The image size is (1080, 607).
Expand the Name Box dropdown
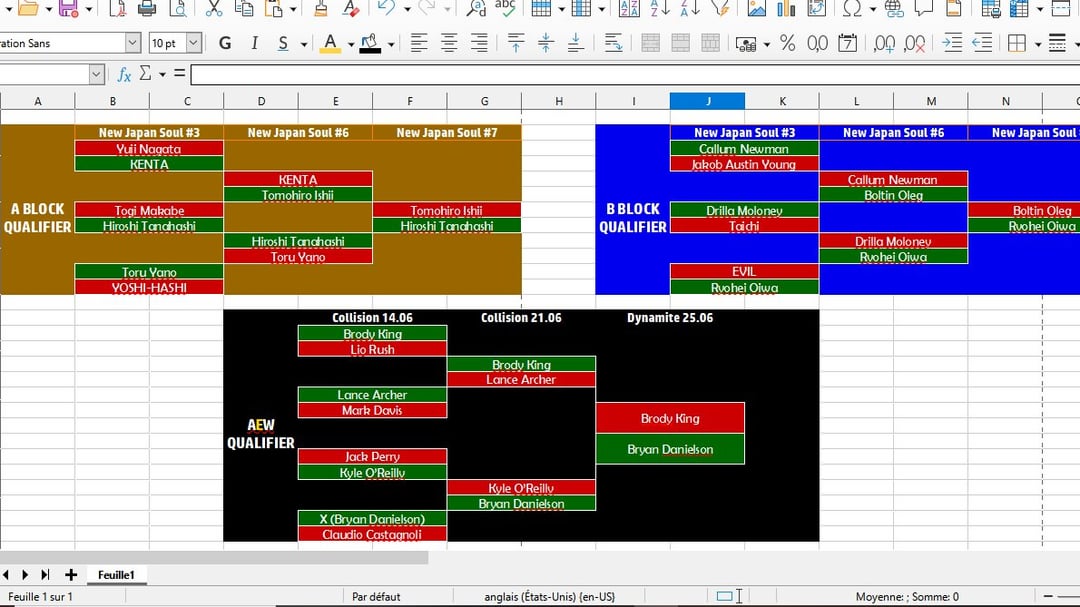click(96, 74)
